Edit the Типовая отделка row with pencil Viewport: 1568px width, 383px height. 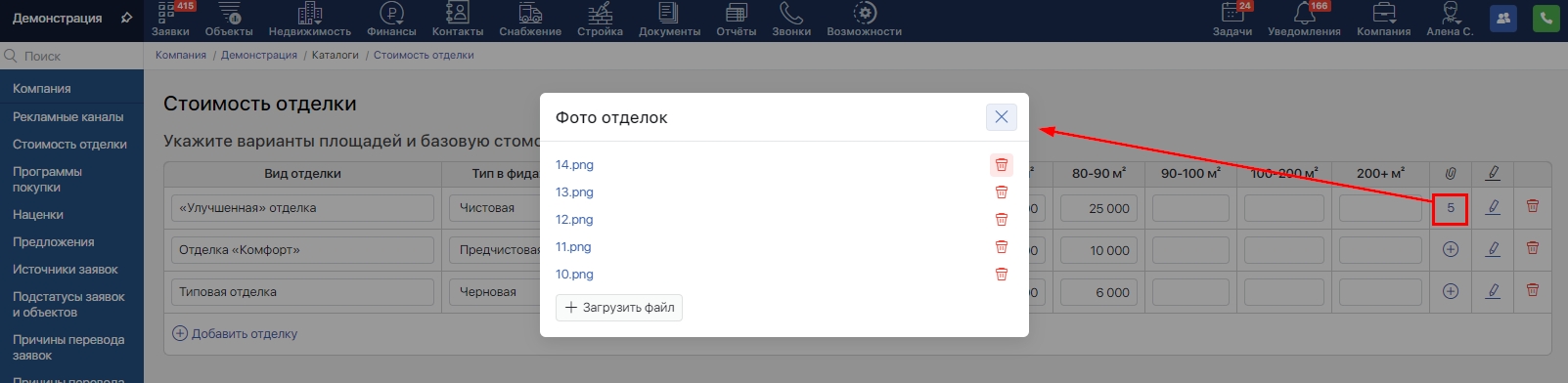tap(1493, 291)
